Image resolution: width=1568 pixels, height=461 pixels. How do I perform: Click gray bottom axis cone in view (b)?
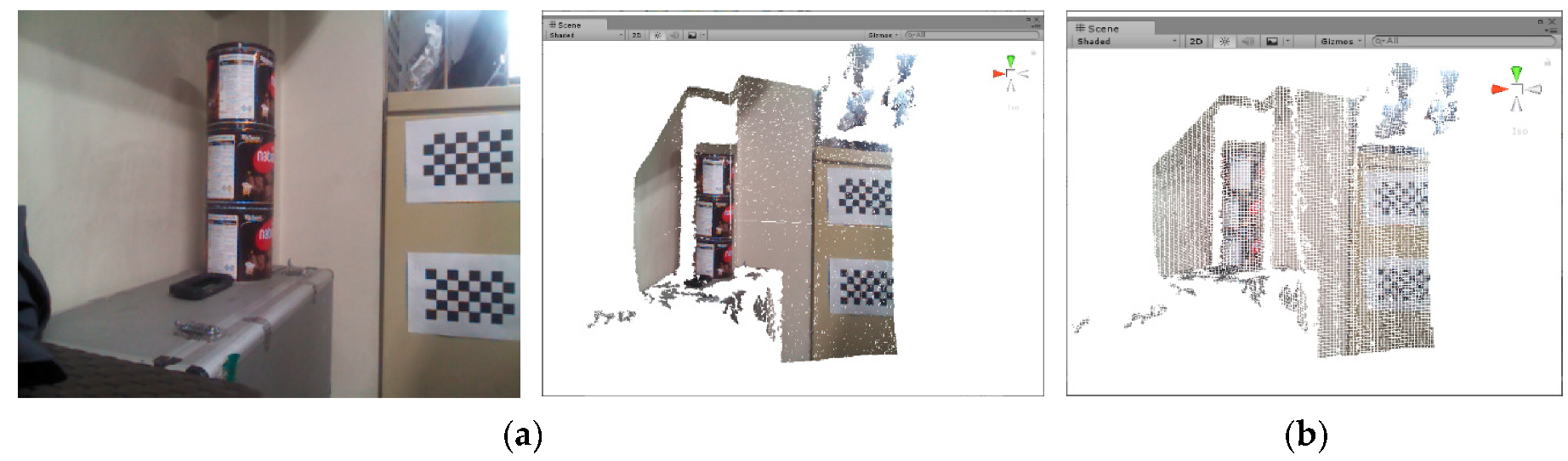(1516, 104)
